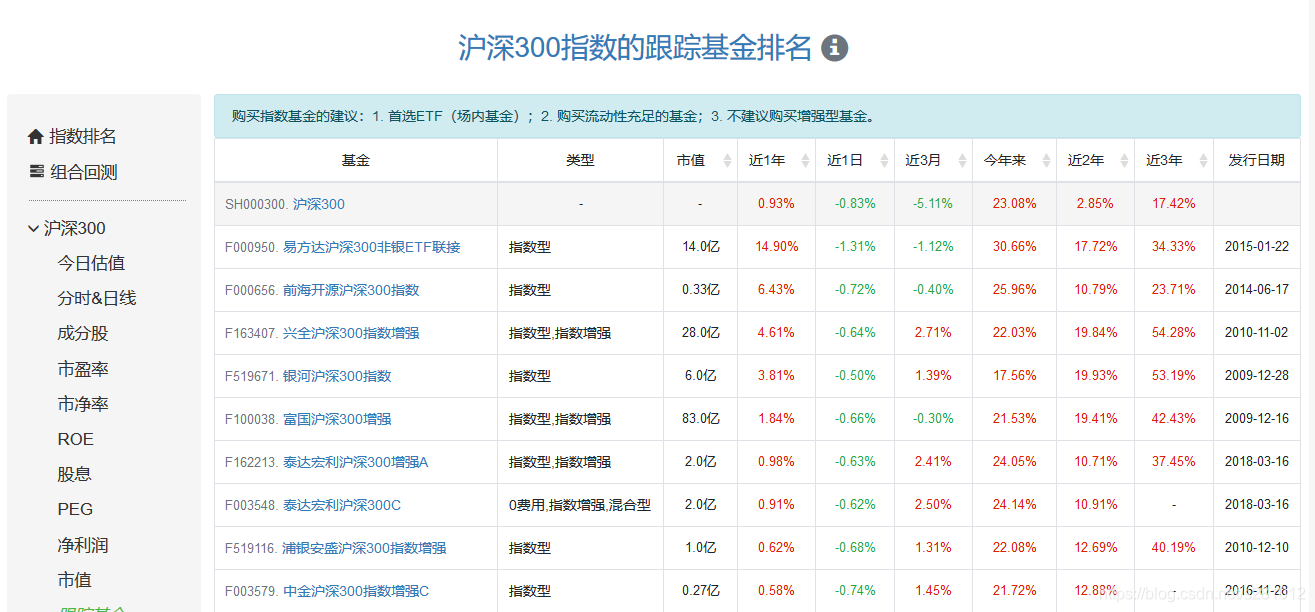Image resolution: width=1315 pixels, height=612 pixels.
Task: Click the home icon next to 指数排名
Action: pos(36,136)
